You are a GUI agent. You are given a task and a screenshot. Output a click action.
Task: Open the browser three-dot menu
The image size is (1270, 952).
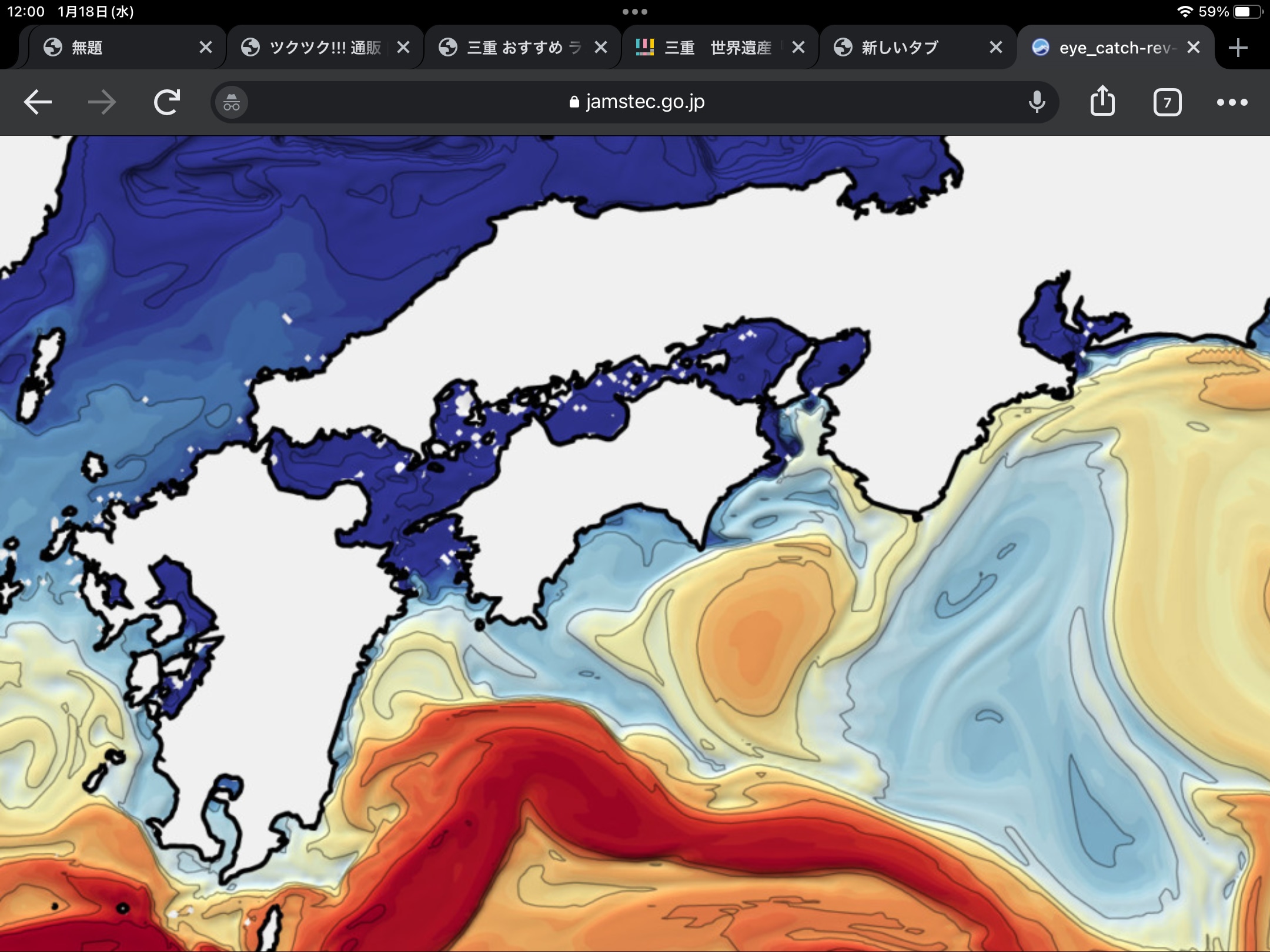[1232, 102]
